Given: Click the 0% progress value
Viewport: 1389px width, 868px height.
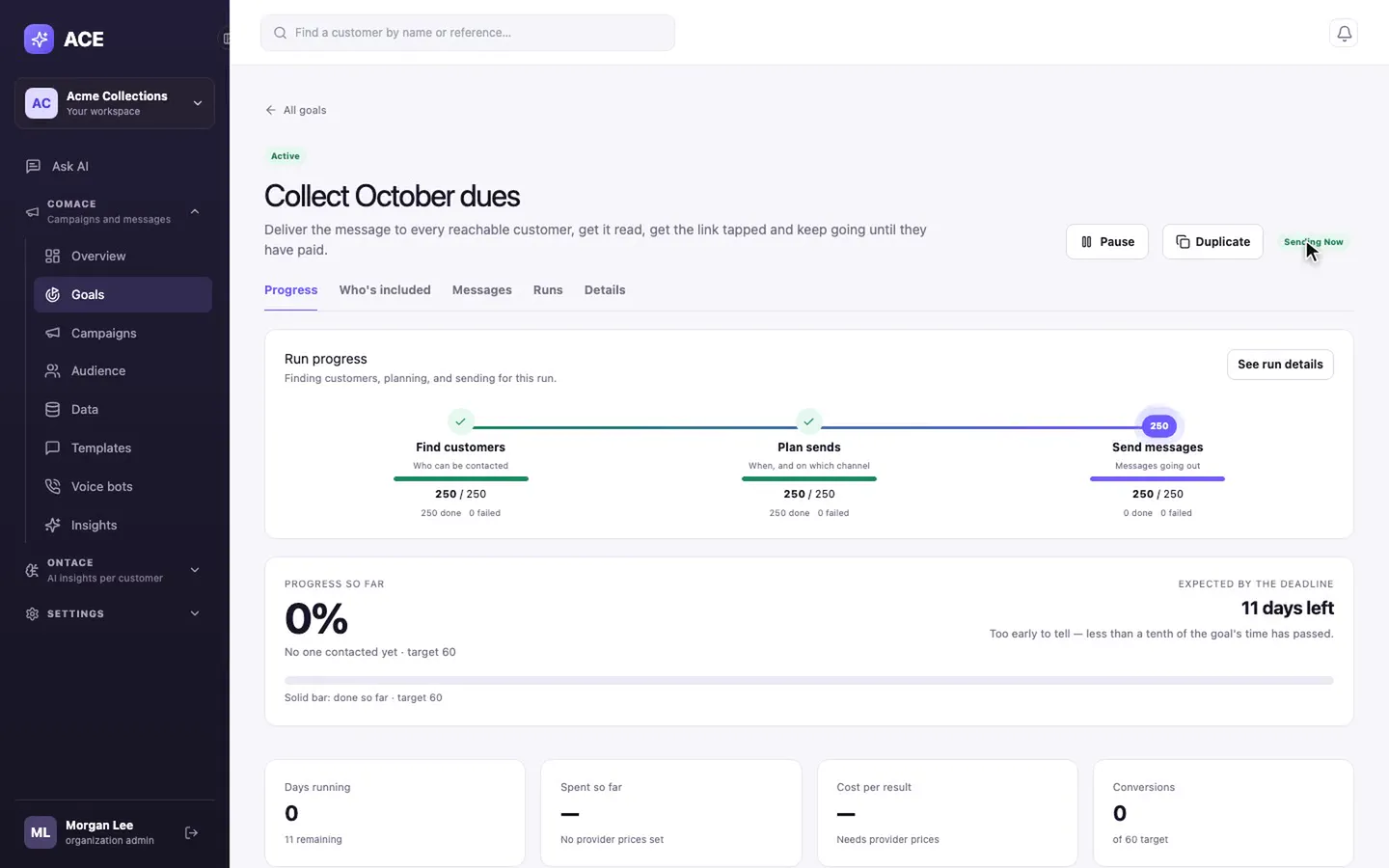Looking at the screenshot, I should click(x=316, y=618).
